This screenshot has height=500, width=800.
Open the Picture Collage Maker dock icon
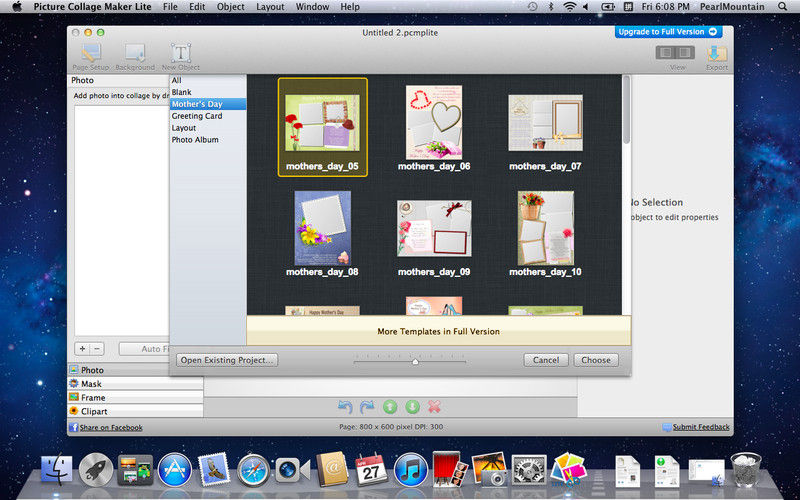[x=568, y=469]
